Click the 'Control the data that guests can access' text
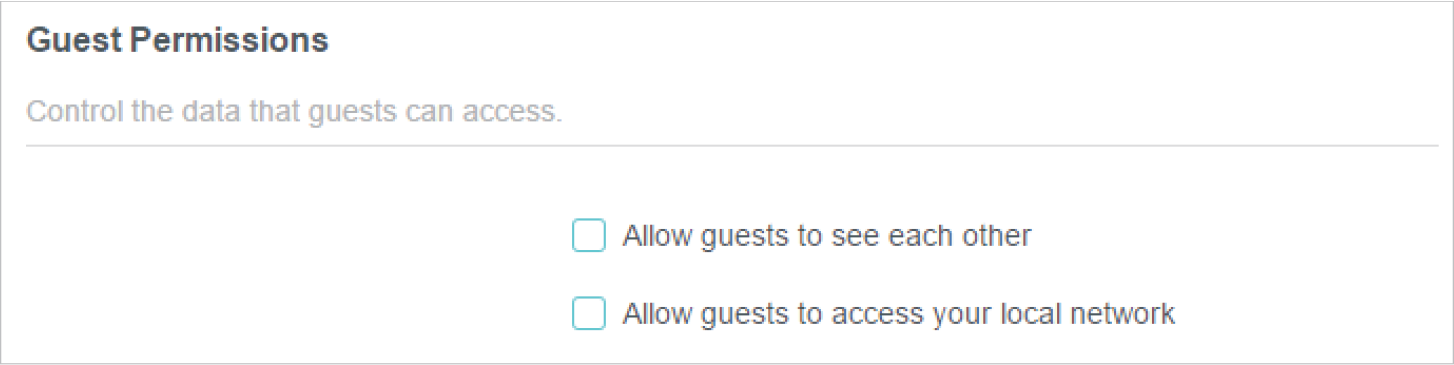Image resolution: width=1454 pixels, height=365 pixels. coord(295,111)
